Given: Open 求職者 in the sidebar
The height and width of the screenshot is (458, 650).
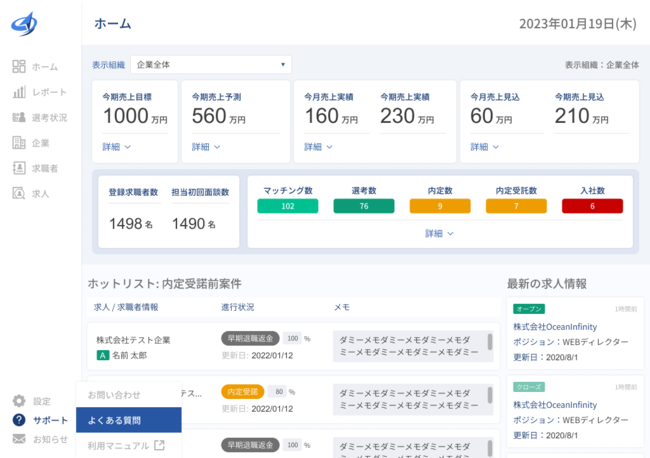Looking at the screenshot, I should pyautogui.click(x=45, y=168).
